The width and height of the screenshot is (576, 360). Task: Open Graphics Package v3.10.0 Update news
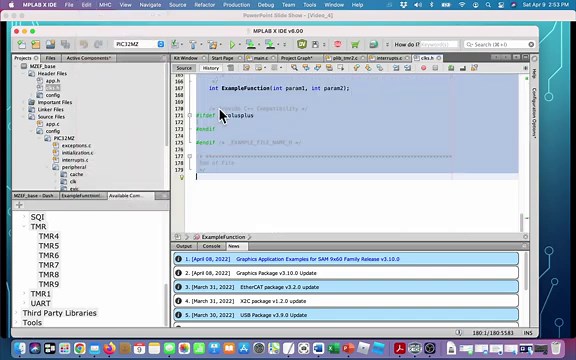[346, 273]
